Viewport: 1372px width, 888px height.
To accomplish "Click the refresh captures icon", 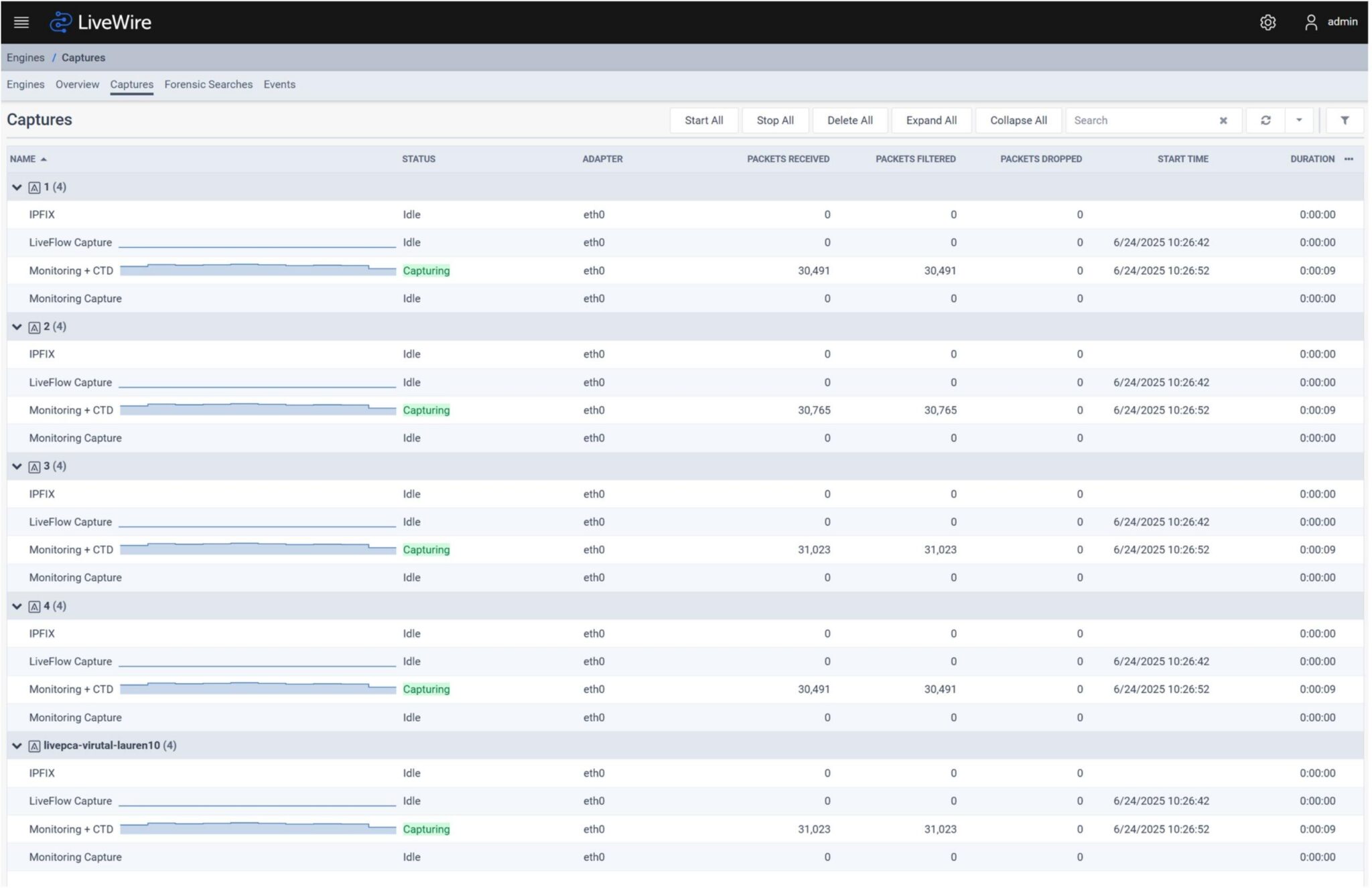I will [x=1265, y=121].
